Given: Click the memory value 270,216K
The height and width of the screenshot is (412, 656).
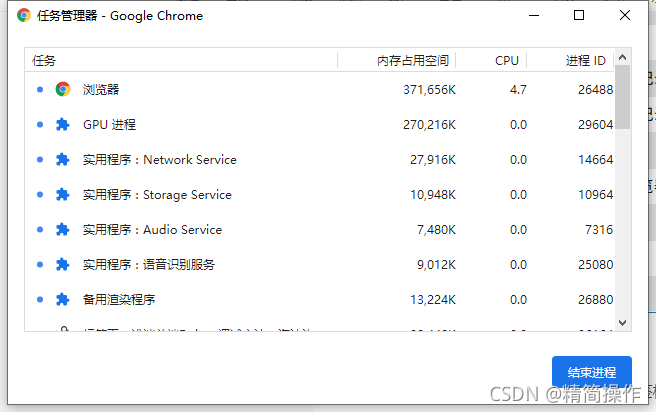Looking at the screenshot, I should coord(429,125).
